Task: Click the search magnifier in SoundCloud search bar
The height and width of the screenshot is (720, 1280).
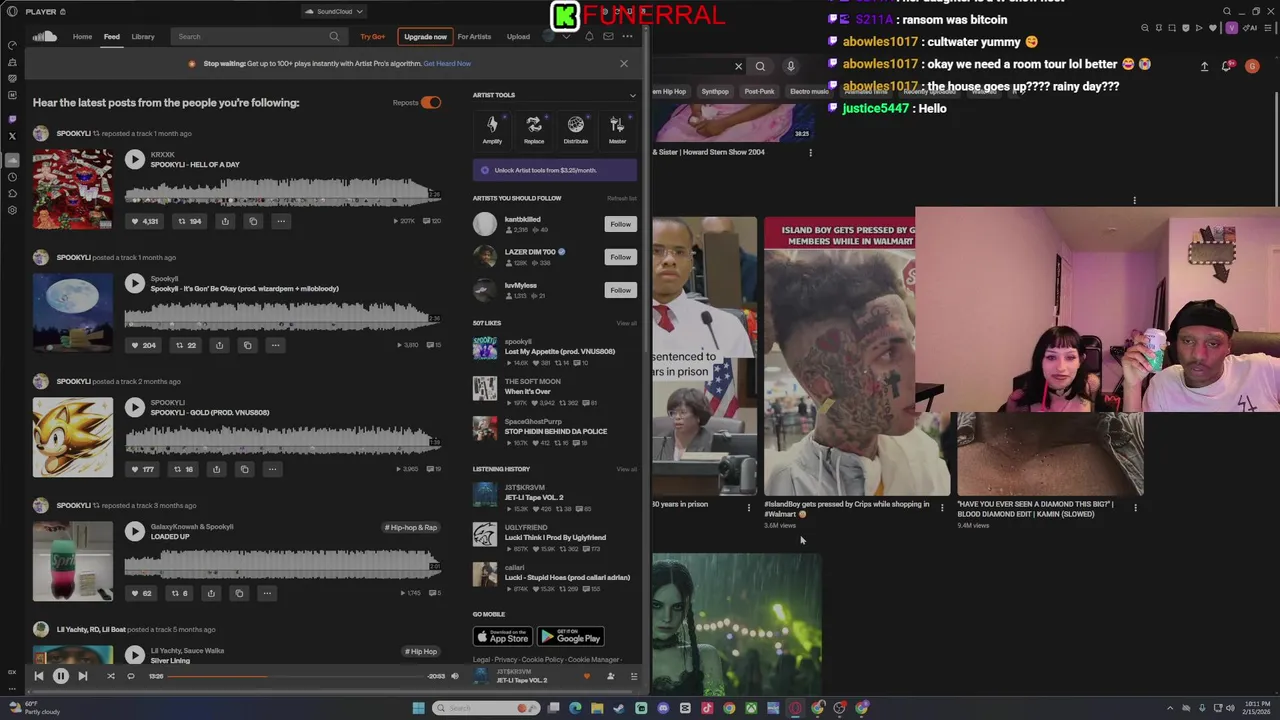Action: click(x=334, y=37)
